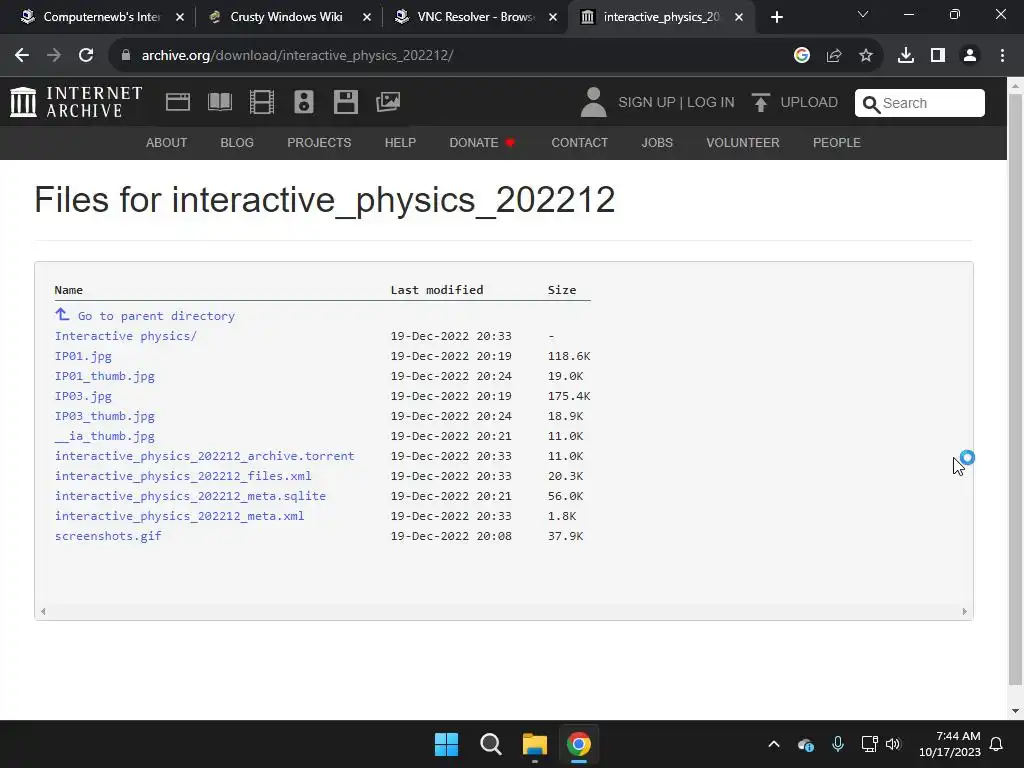The width and height of the screenshot is (1024, 768).
Task: Reload the page with the refresh icon
Action: (86, 56)
